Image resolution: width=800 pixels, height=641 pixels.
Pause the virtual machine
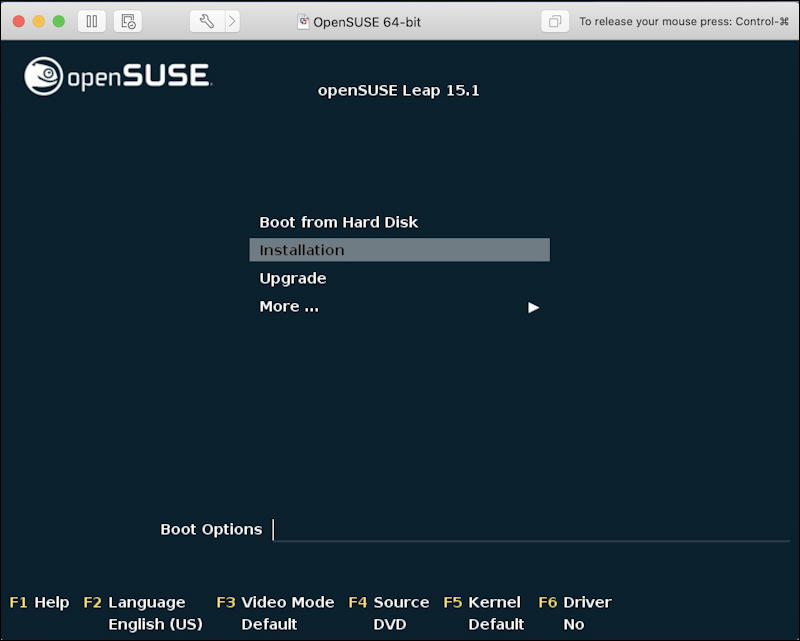[92, 21]
